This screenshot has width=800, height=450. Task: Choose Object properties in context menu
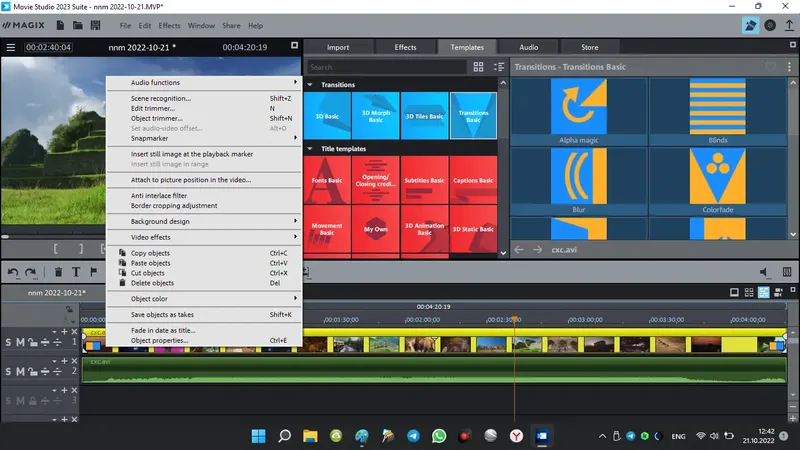[x=204, y=341]
